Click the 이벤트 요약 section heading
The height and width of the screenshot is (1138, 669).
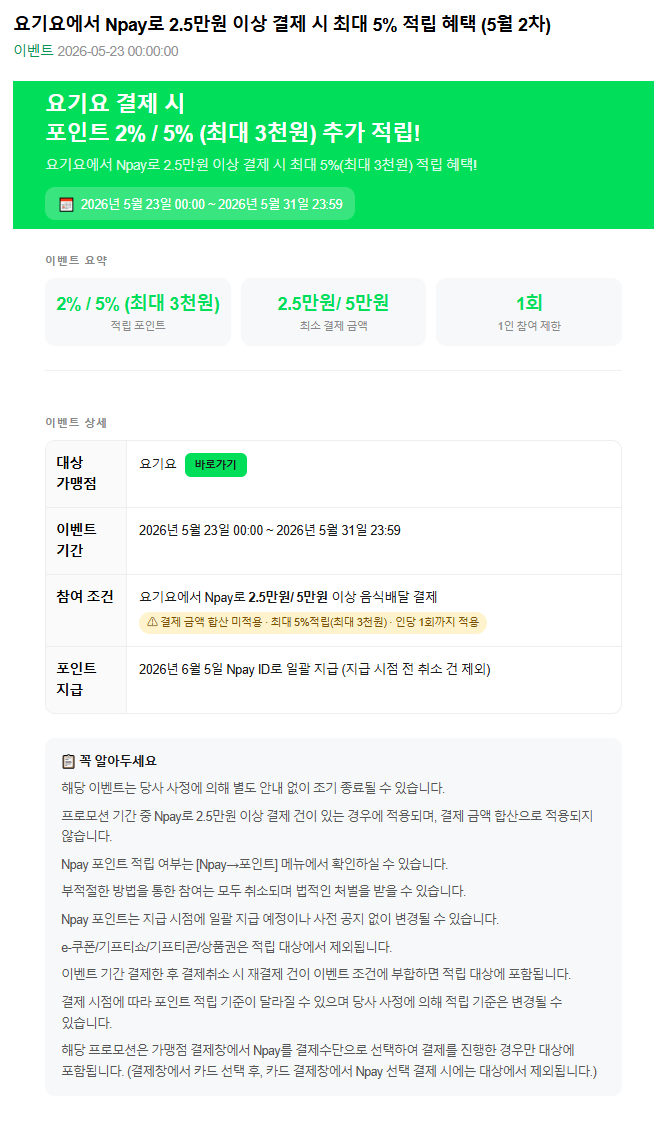76,261
